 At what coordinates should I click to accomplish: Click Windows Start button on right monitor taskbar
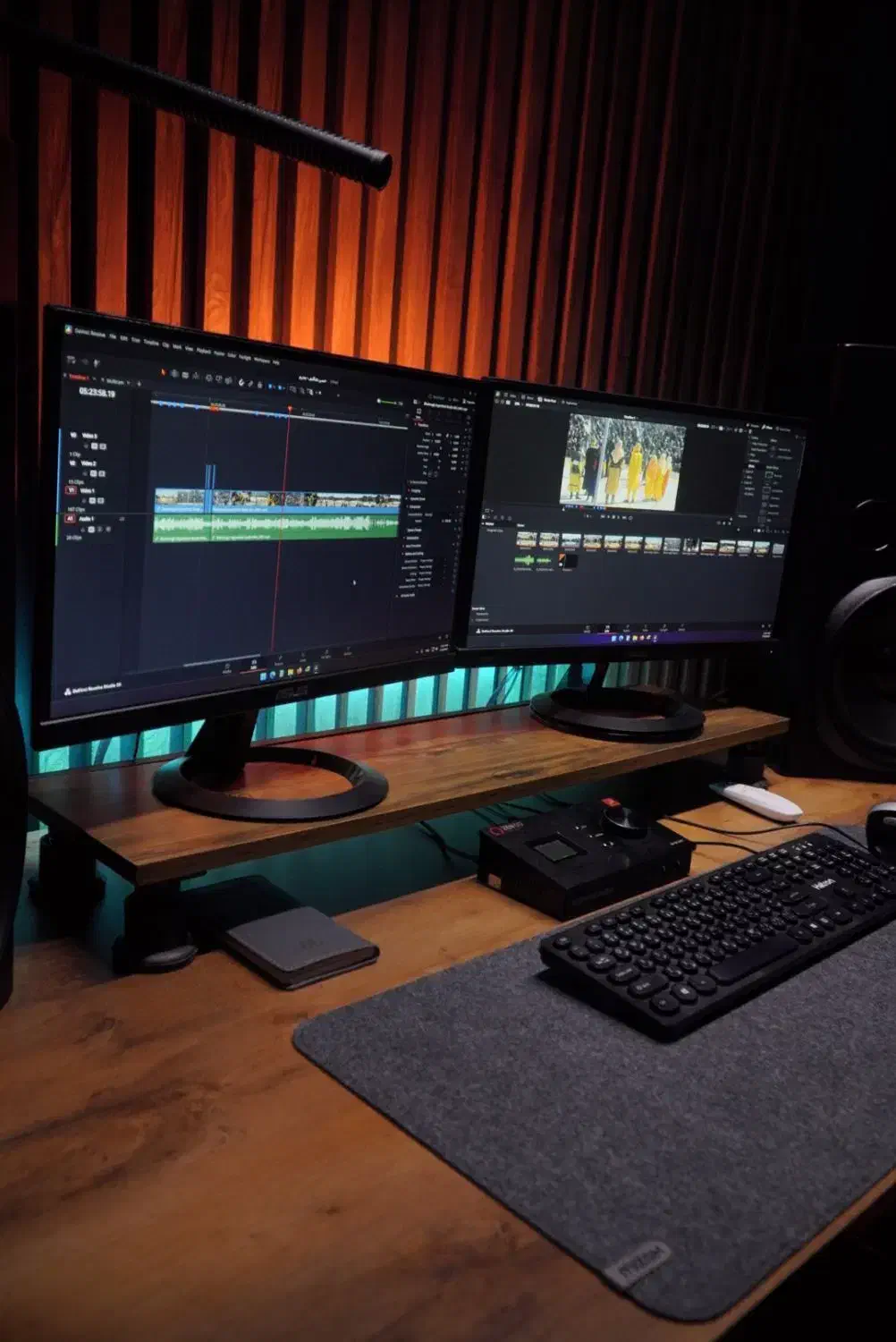pos(613,639)
